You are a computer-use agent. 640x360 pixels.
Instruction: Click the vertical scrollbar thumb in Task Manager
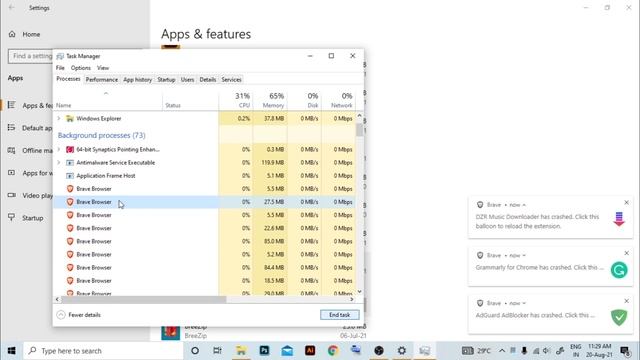[359, 130]
